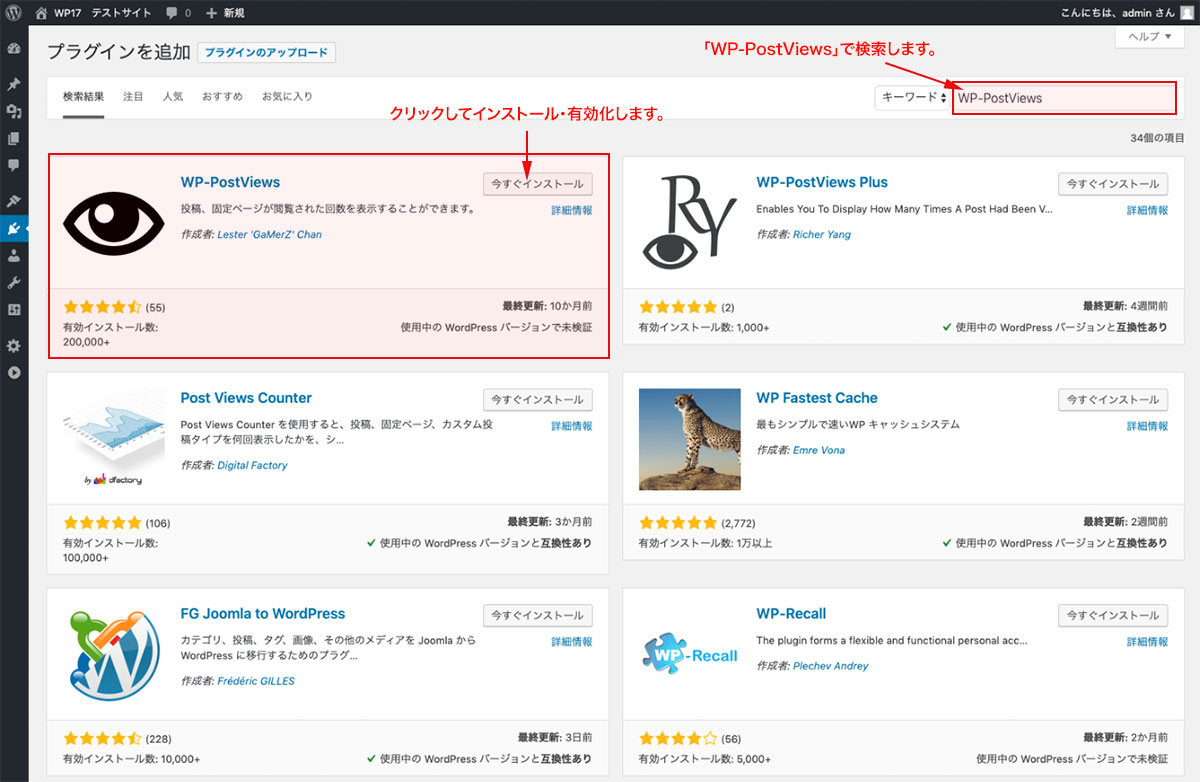This screenshot has width=1200, height=782.
Task: Click the WP-PostViews Plus RY logo thumbnail
Action: 690,223
